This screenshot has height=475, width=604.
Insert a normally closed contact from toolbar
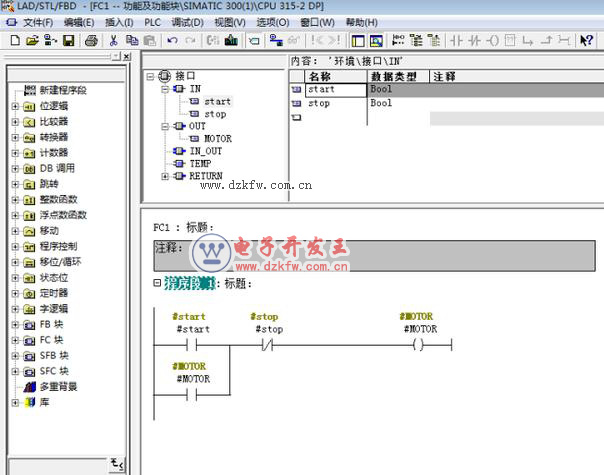point(475,40)
